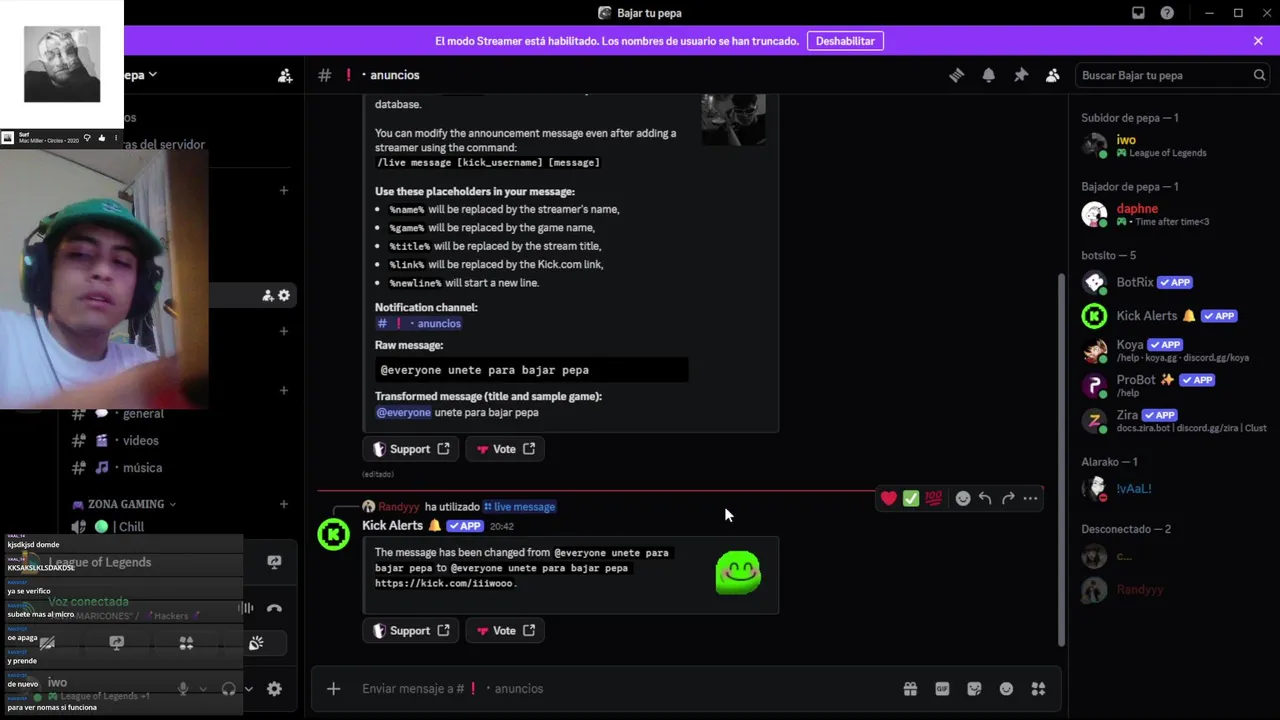Open more options for the message
The image size is (1280, 720).
point(1030,498)
